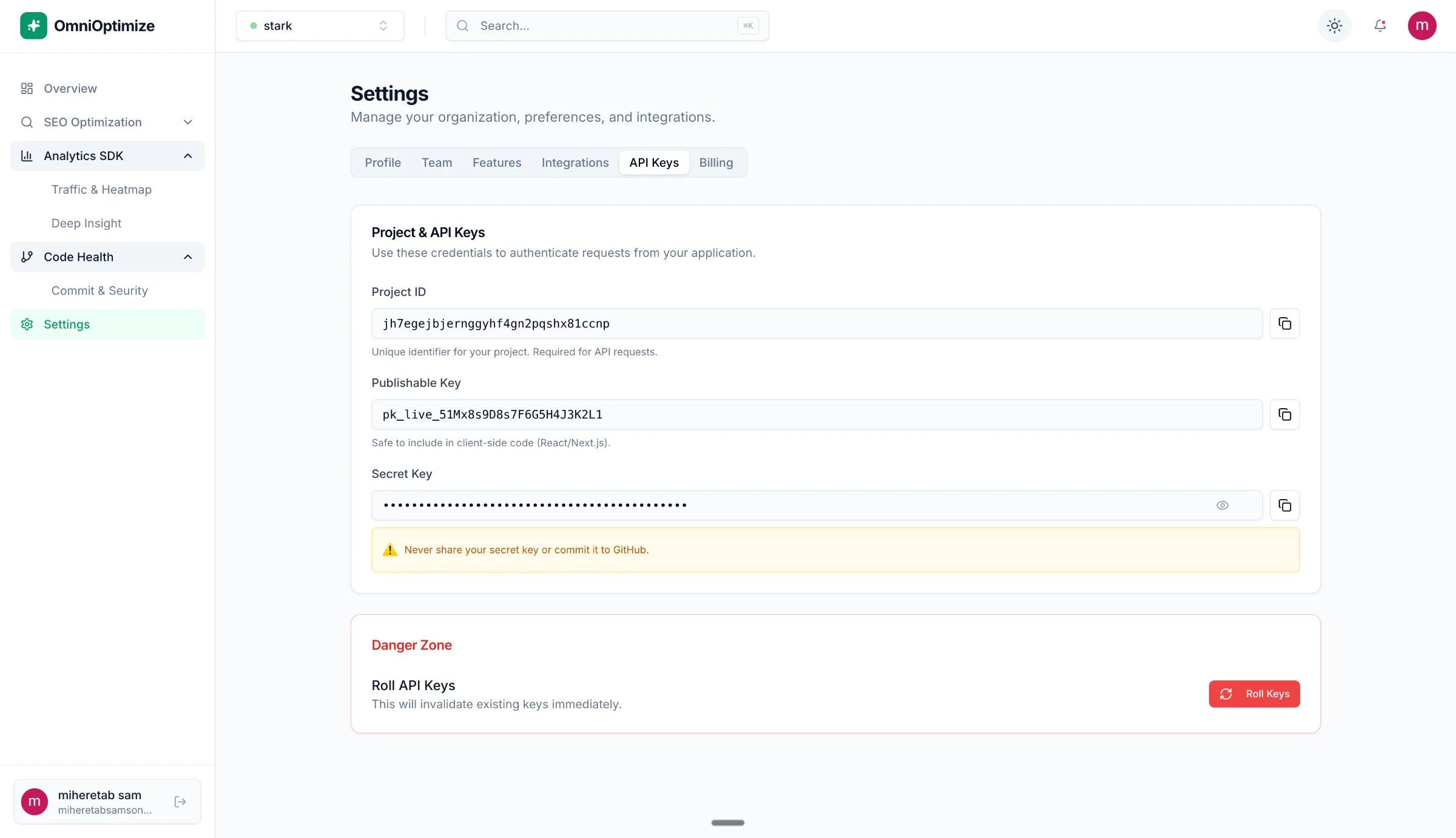Click the masked Secret Key field
1456x838 pixels.
coord(817,505)
